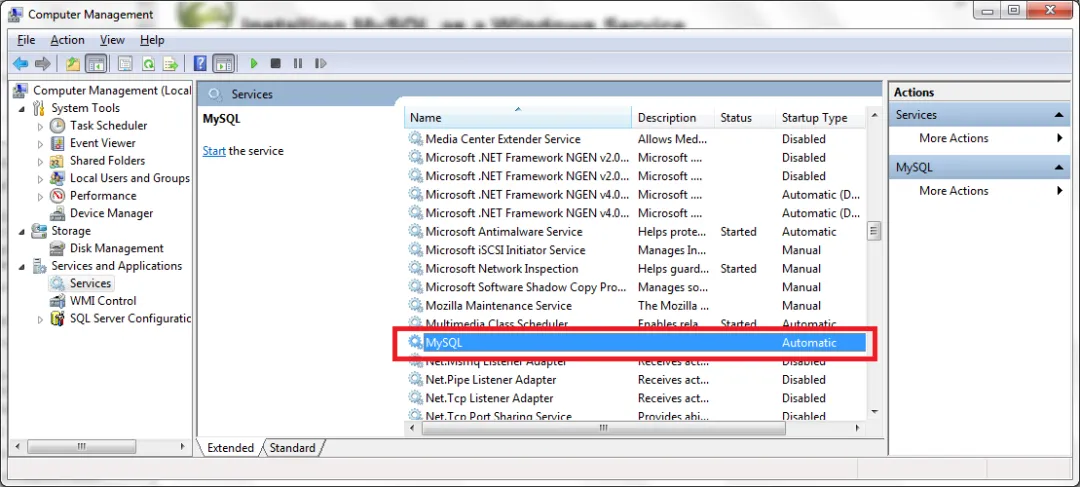The width and height of the screenshot is (1080, 487).
Task: Toggle Show/Hide Console Tree toolbar icon
Action: 96,63
